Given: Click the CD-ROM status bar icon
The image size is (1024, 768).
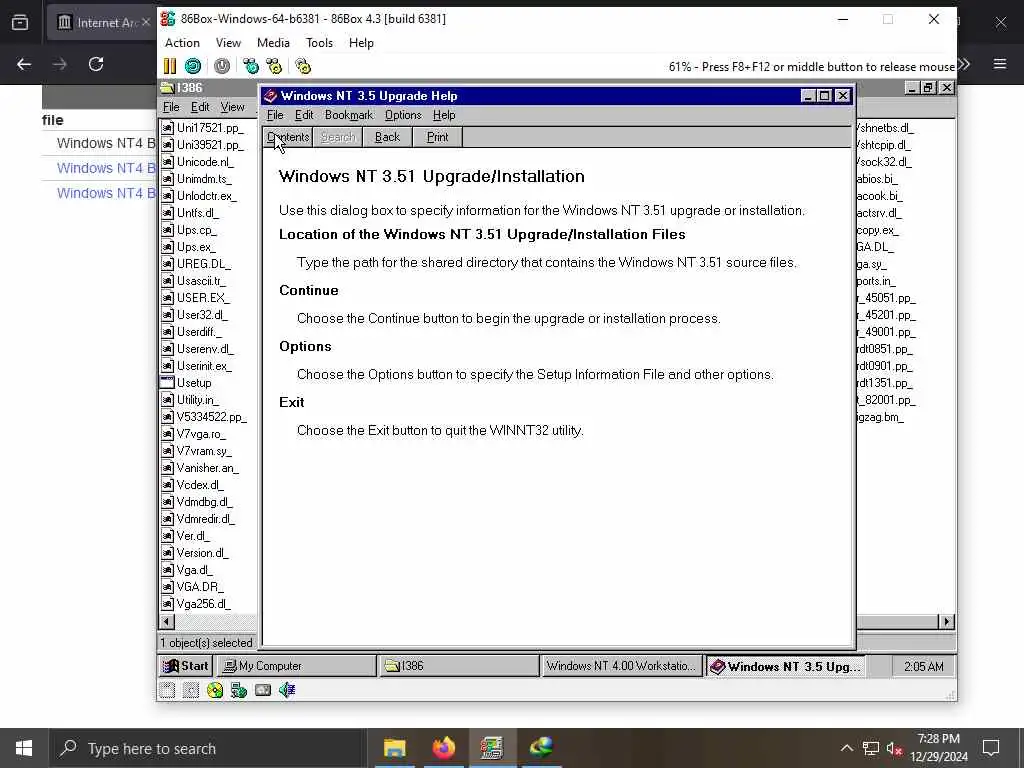Looking at the screenshot, I should pos(215,690).
